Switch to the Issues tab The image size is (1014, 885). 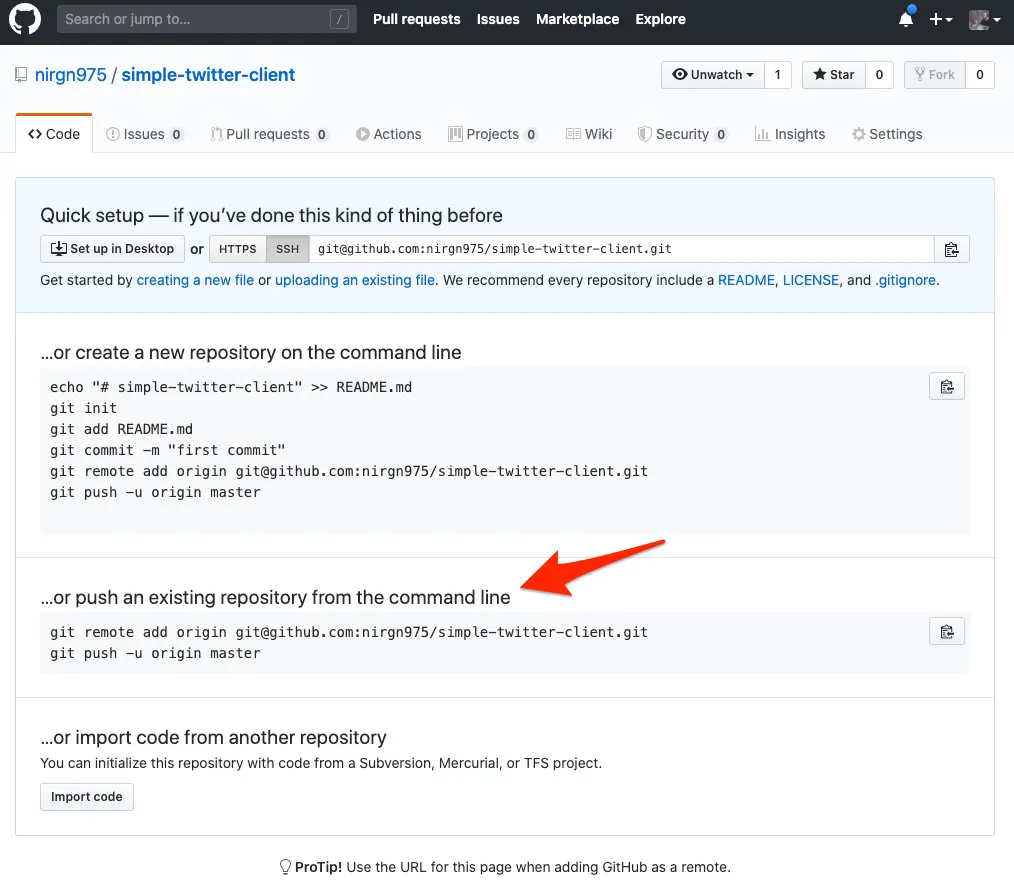pos(144,134)
